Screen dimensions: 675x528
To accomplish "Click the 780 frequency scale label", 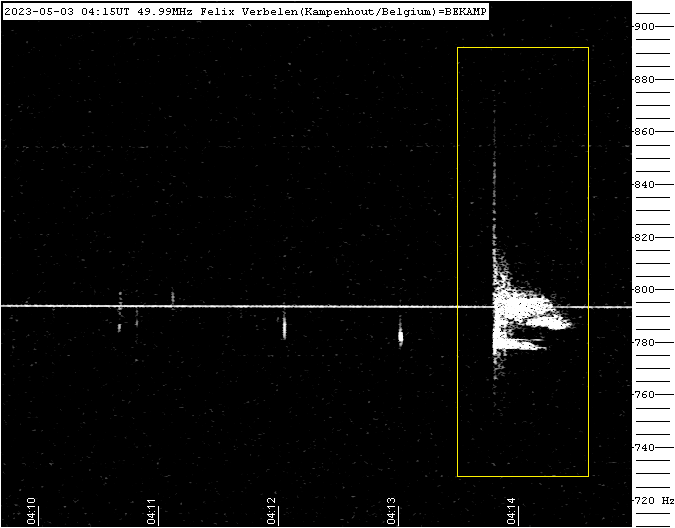I will pyautogui.click(x=644, y=343).
